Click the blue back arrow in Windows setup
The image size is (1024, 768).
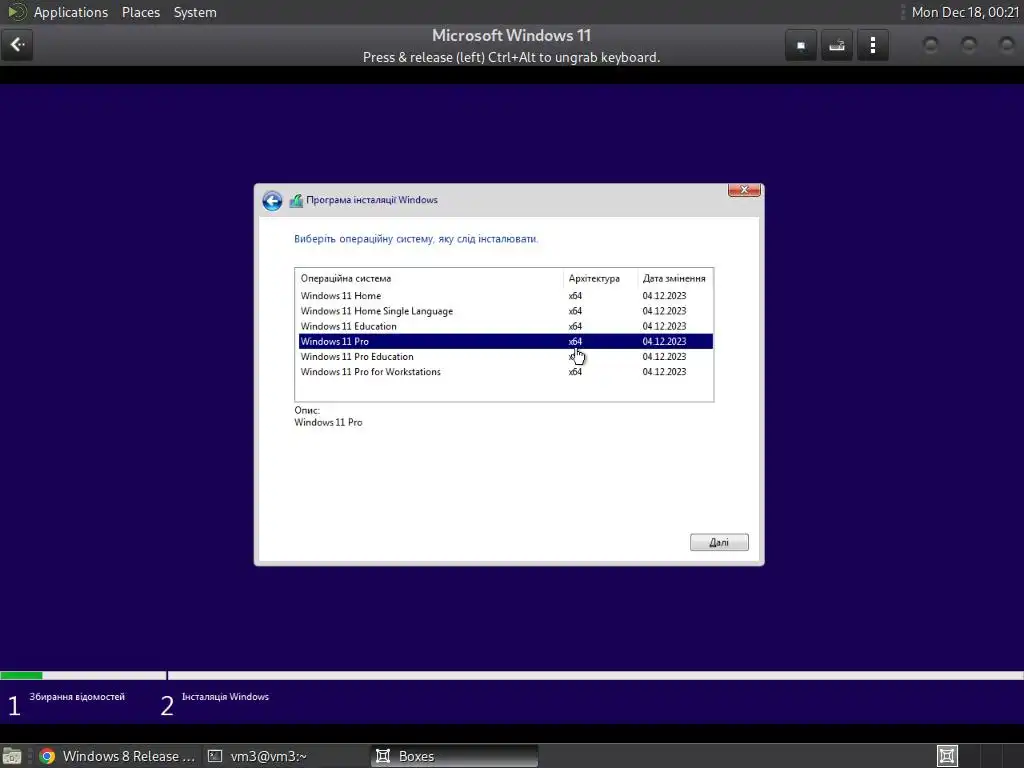coord(272,200)
